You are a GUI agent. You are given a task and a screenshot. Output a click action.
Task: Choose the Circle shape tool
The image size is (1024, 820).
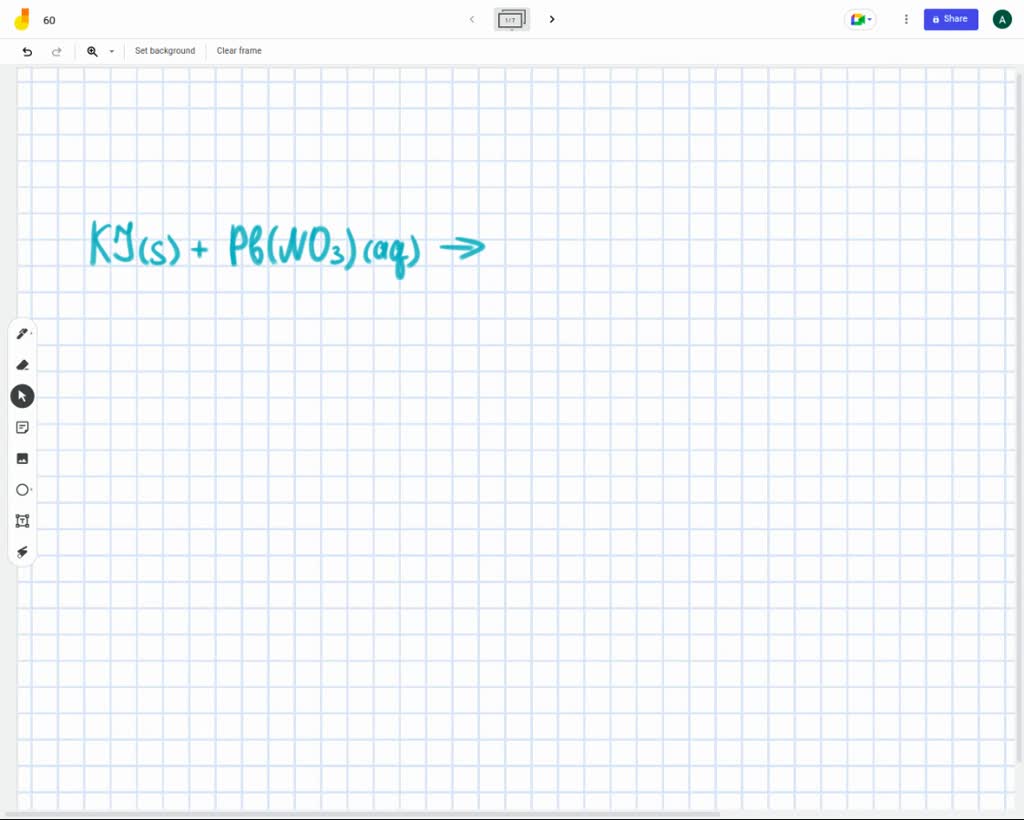point(22,490)
